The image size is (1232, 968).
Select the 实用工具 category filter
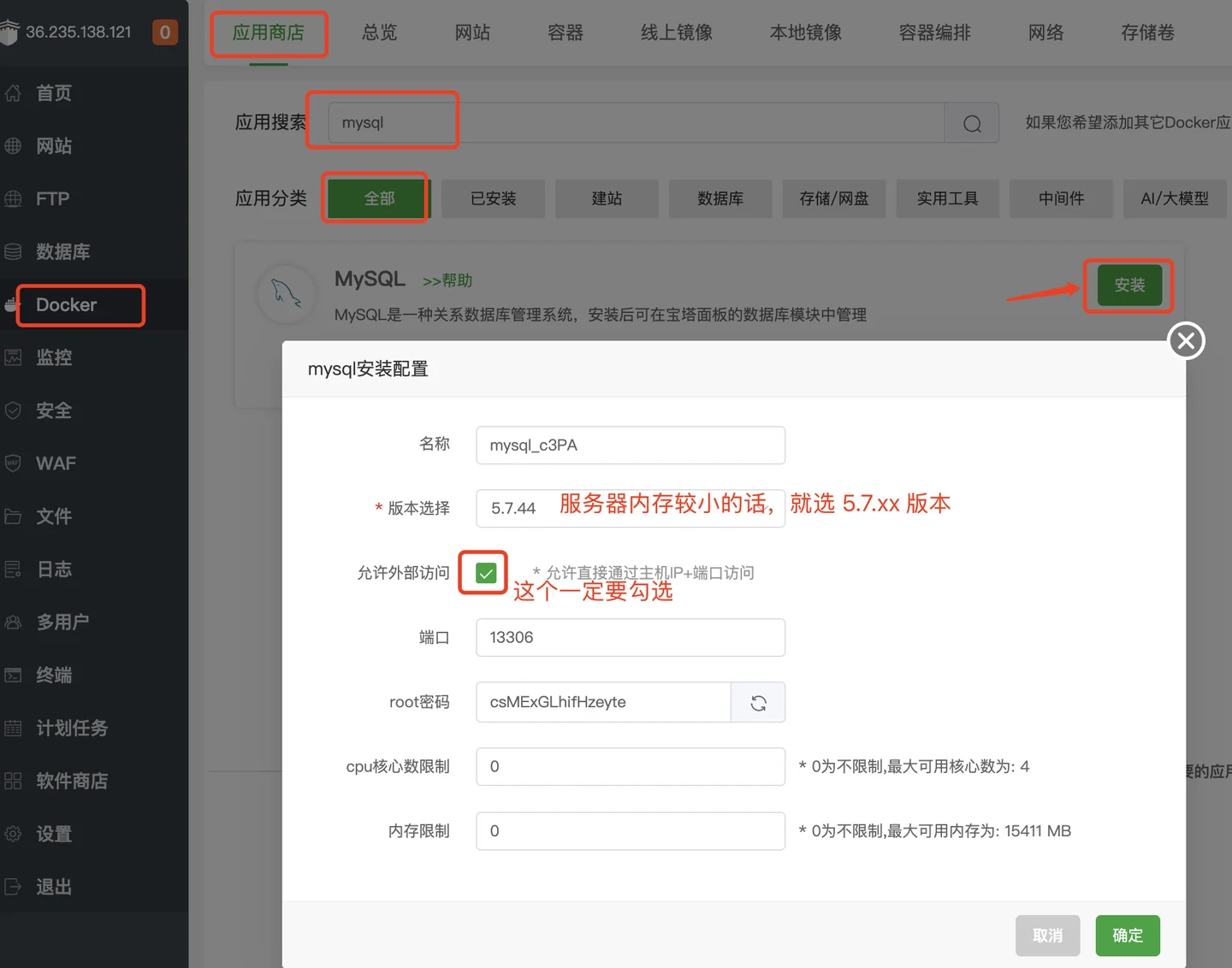(947, 198)
